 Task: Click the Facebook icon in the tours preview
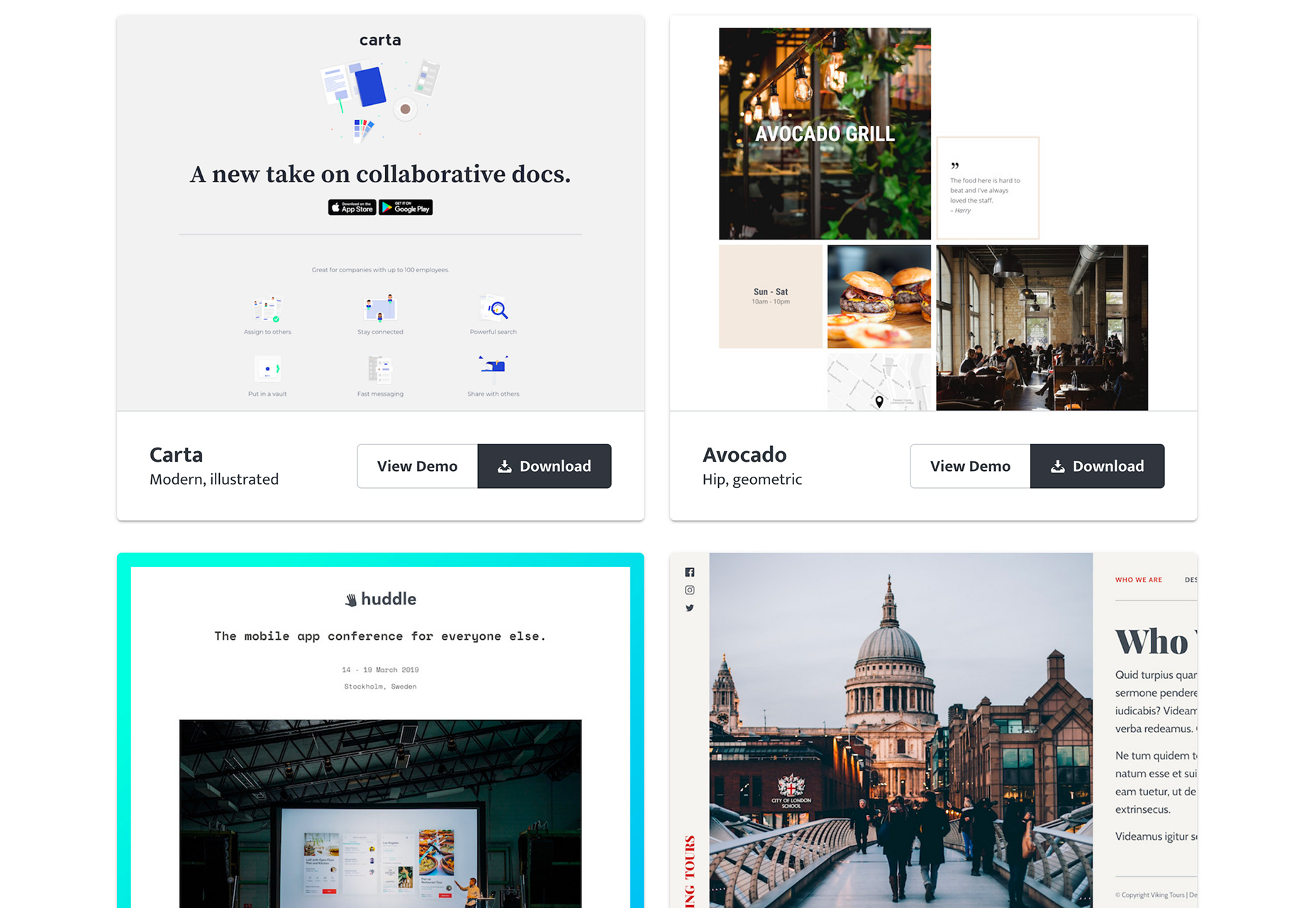[689, 572]
